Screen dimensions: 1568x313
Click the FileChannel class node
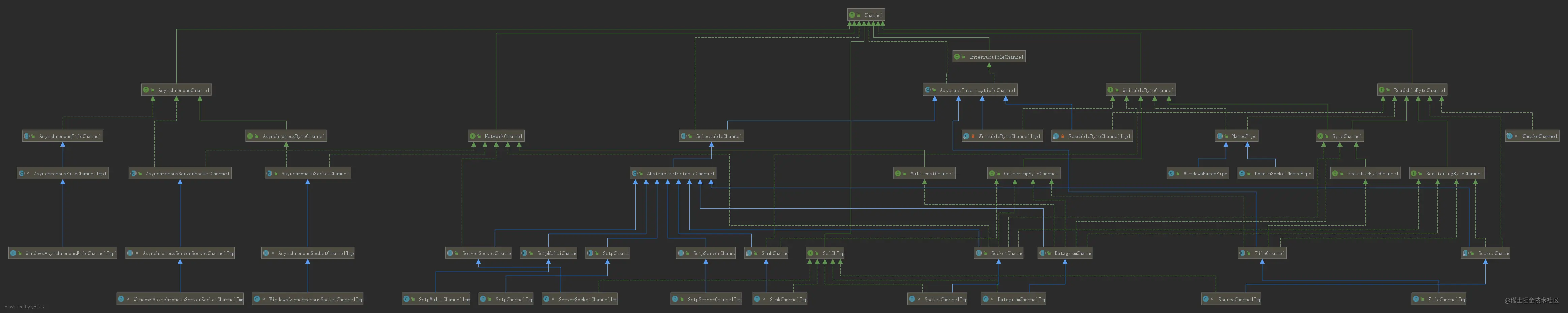click(x=1262, y=253)
